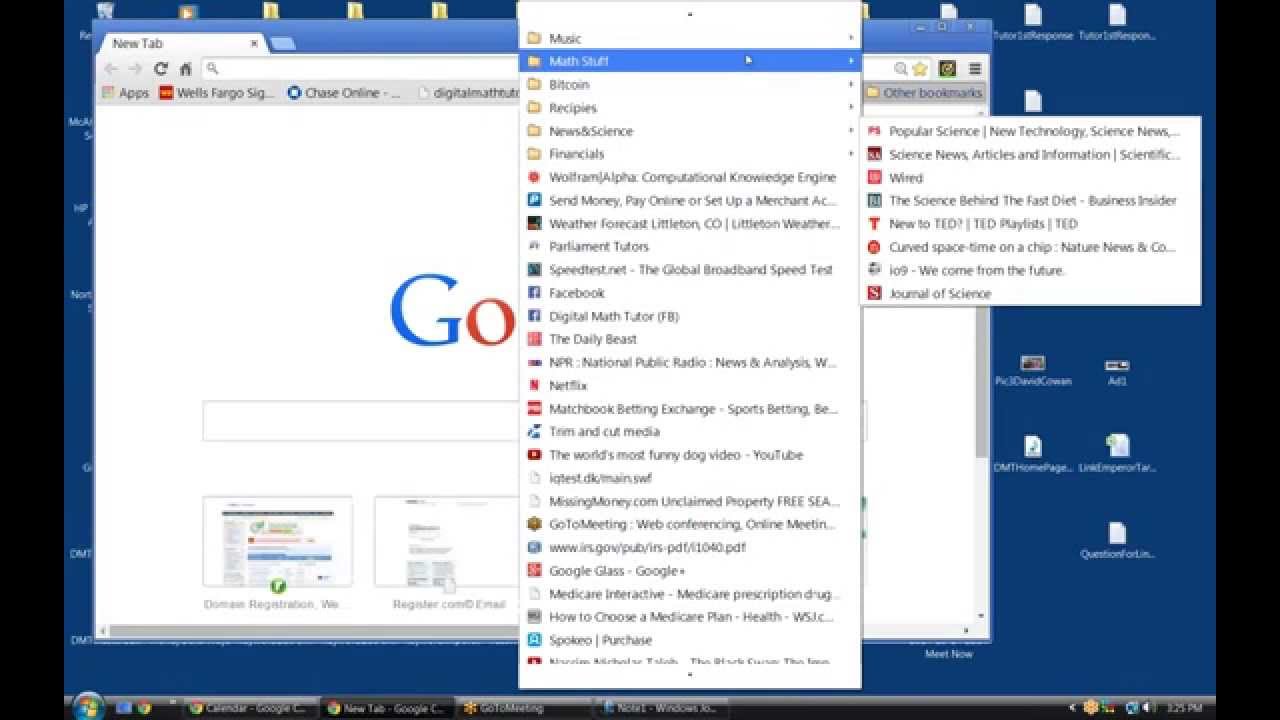Select Medicare Interactive bookmark entry
The image size is (1280, 720).
[690, 594]
